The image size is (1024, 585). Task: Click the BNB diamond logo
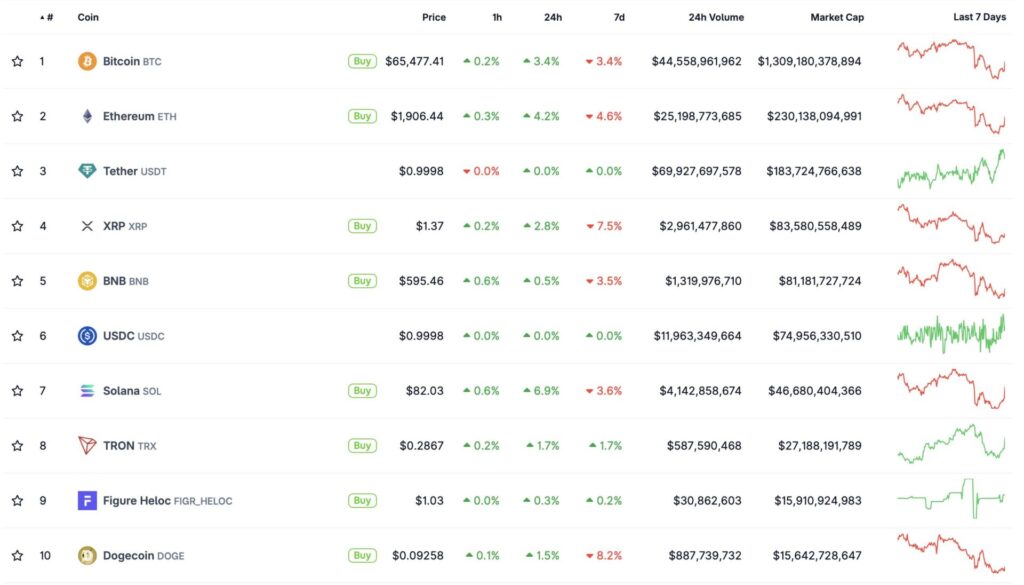pyautogui.click(x=88, y=280)
